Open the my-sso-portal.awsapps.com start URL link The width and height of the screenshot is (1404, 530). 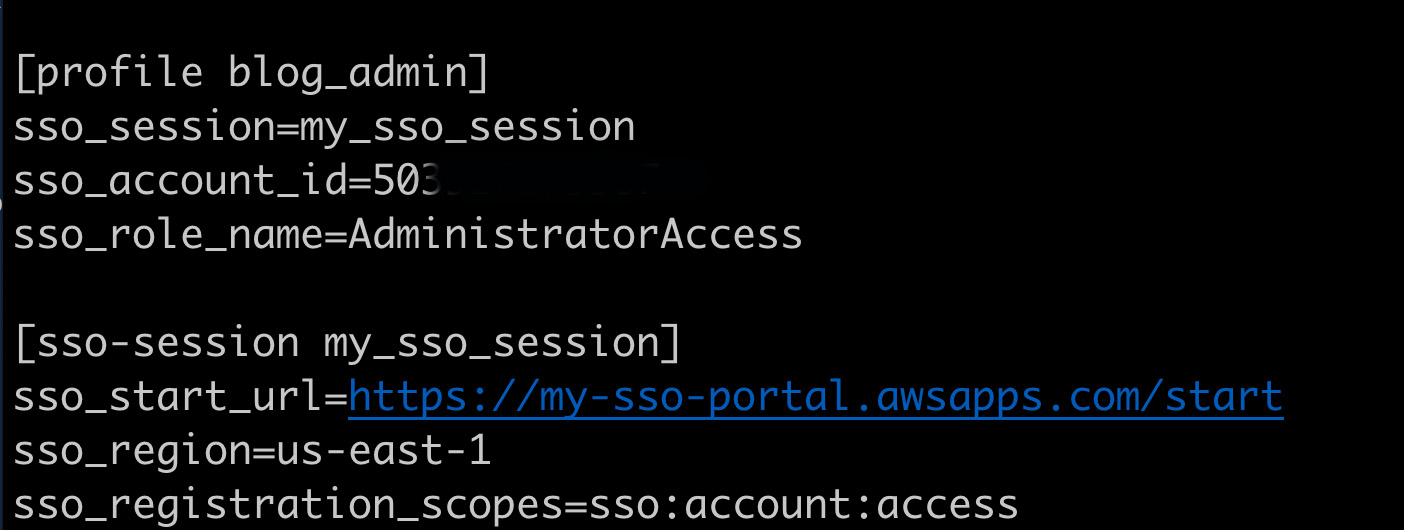815,397
